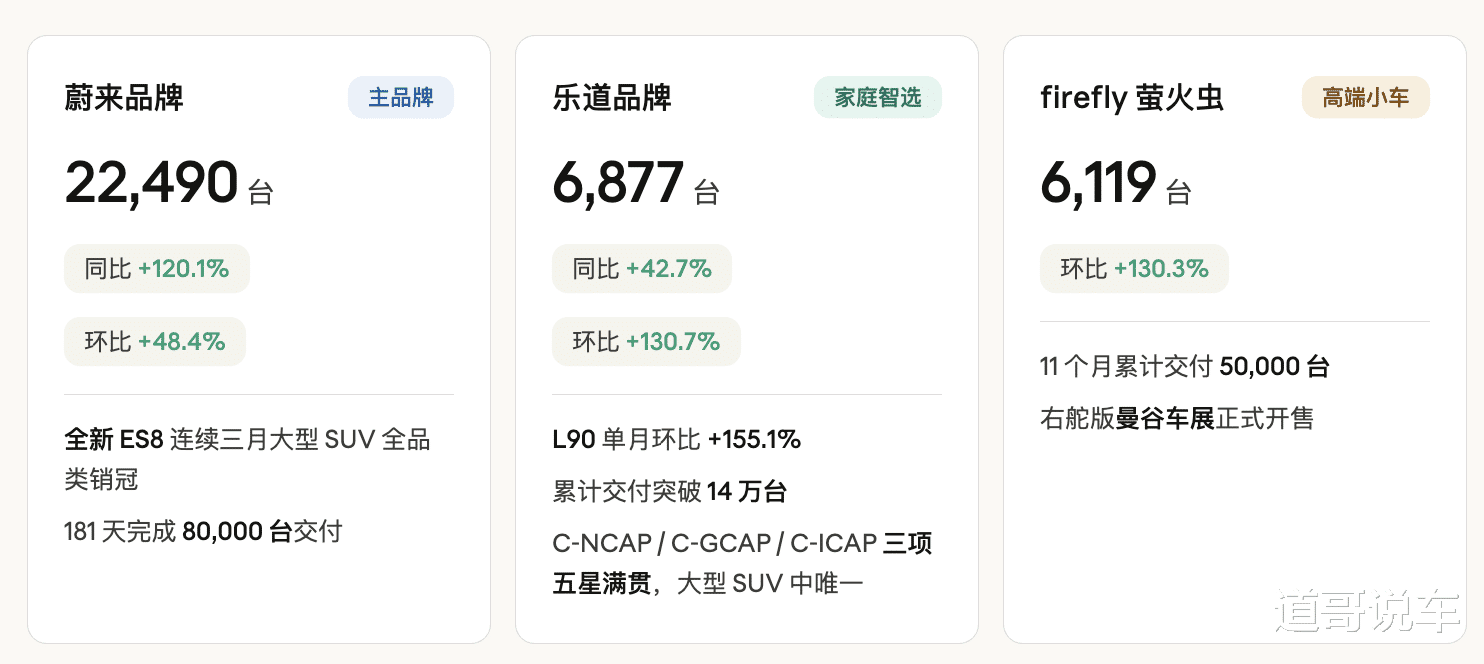1484x664 pixels.
Task: Click the 全新 ES8 sales champion note
Action: pyautogui.click(x=247, y=459)
